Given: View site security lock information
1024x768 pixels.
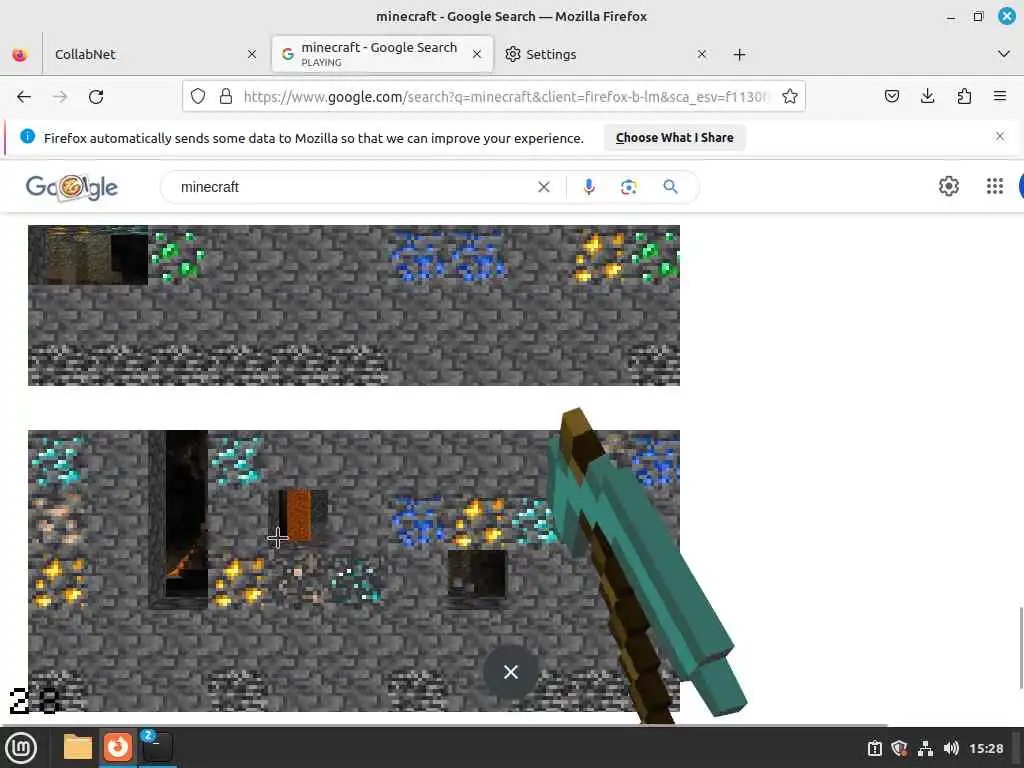Looking at the screenshot, I should [226, 97].
